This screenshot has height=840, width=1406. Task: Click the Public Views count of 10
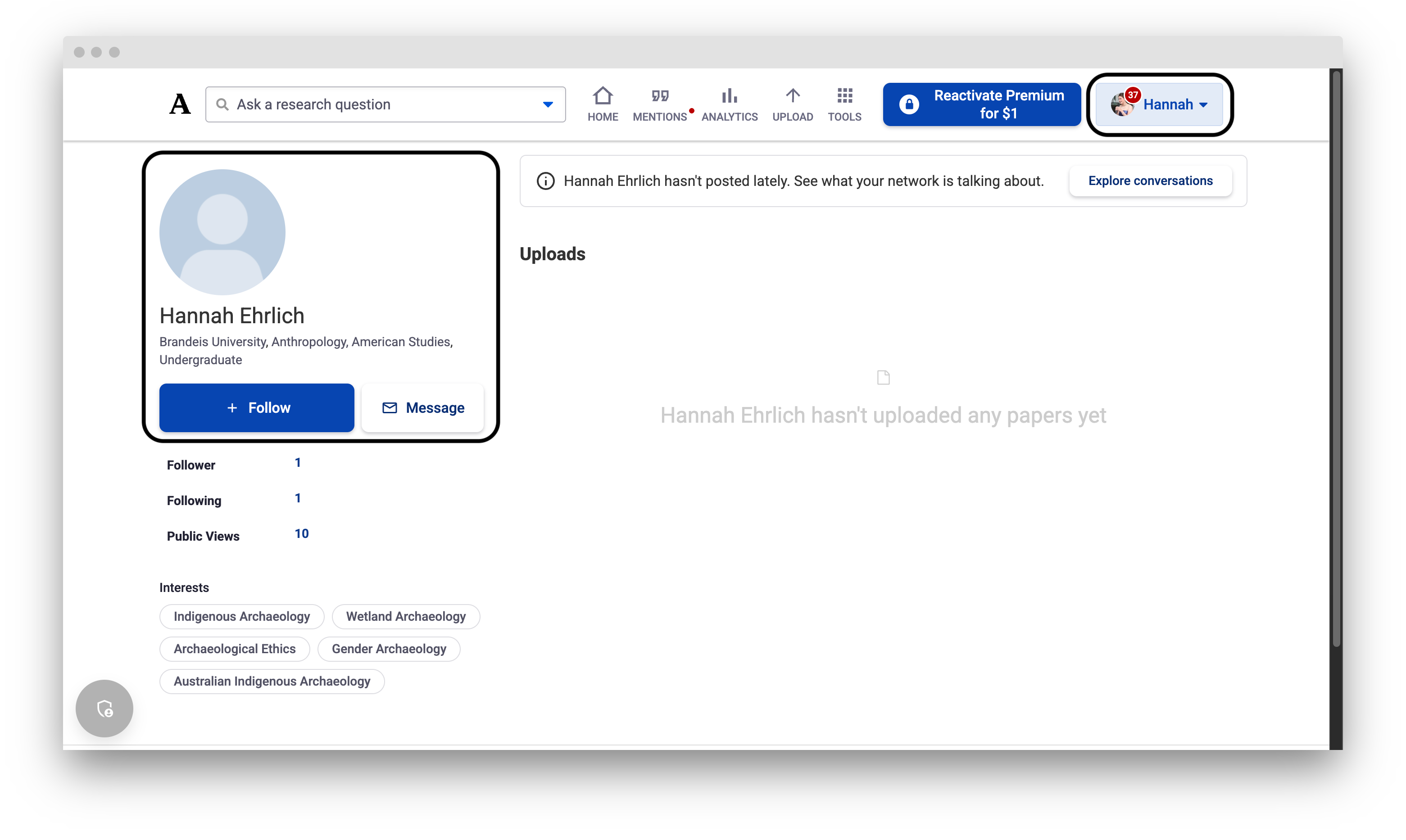[301, 534]
